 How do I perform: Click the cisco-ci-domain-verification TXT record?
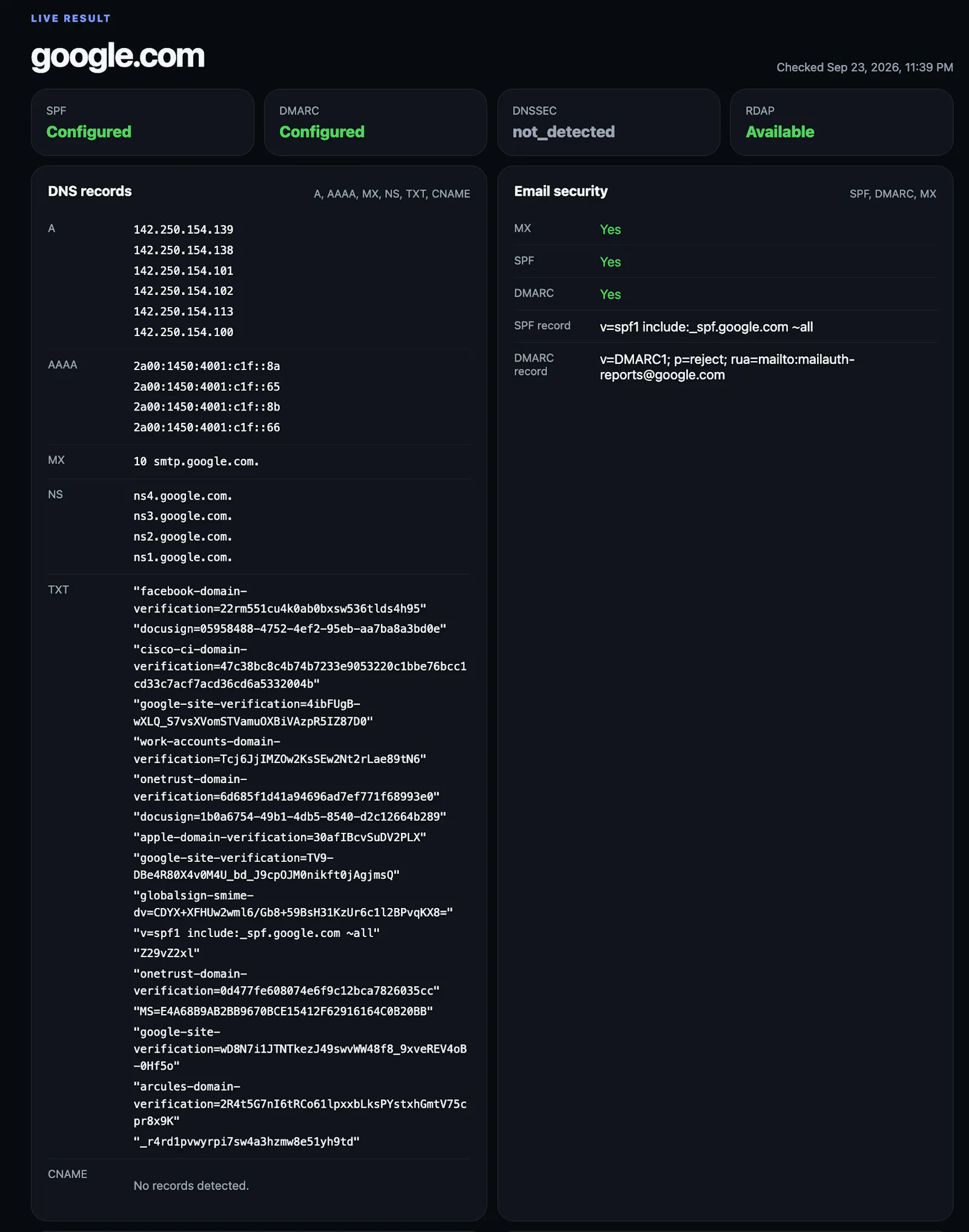[x=300, y=666]
